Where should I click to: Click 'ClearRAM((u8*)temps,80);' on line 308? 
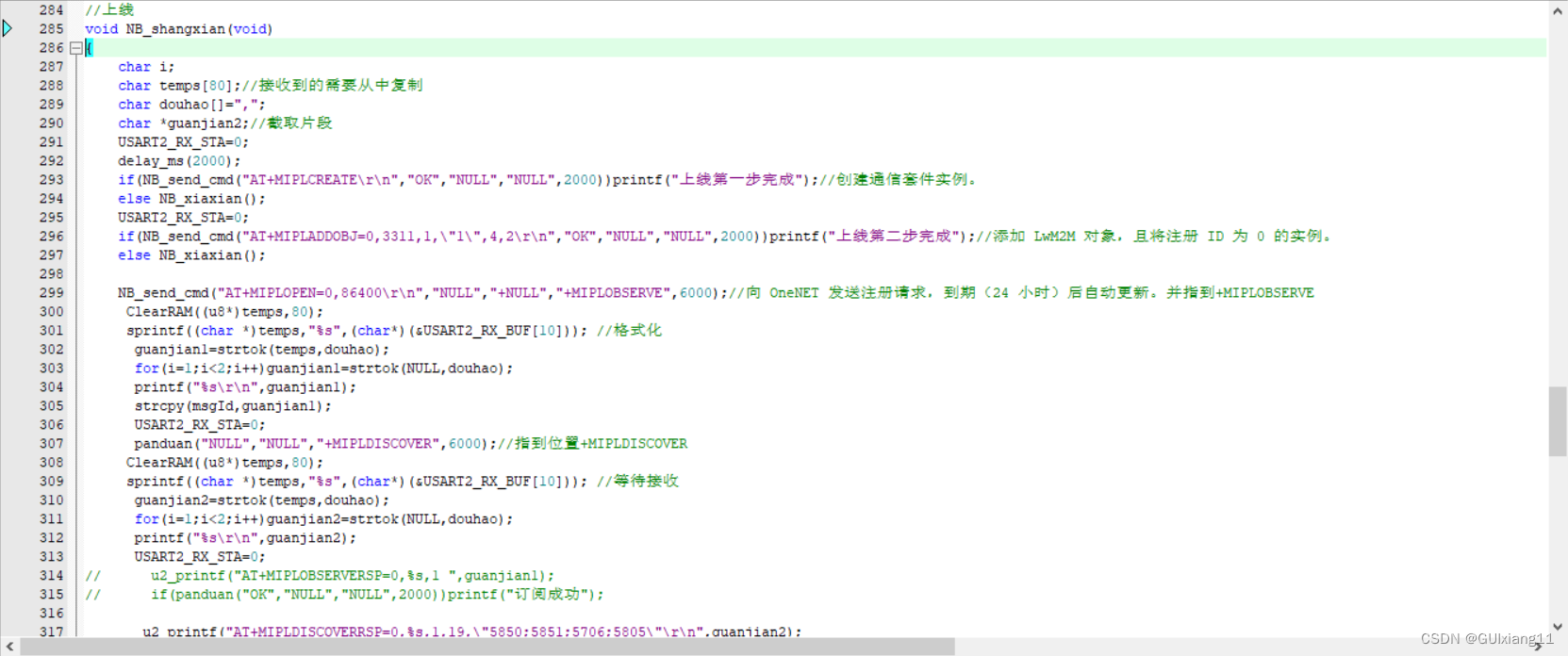224,463
